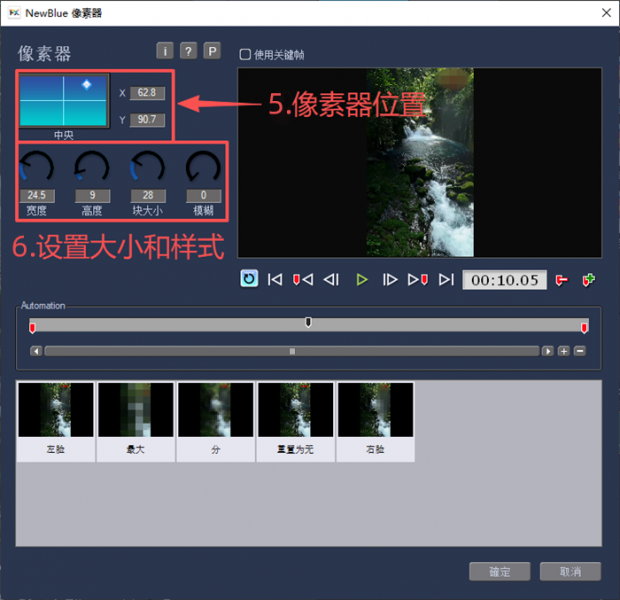Add keyframe with the green plus icon
620x600 pixels.
click(589, 280)
